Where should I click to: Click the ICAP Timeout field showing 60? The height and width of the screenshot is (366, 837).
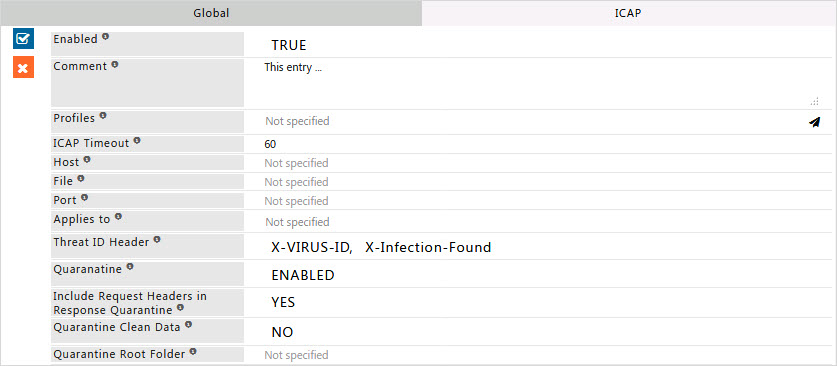click(538, 144)
